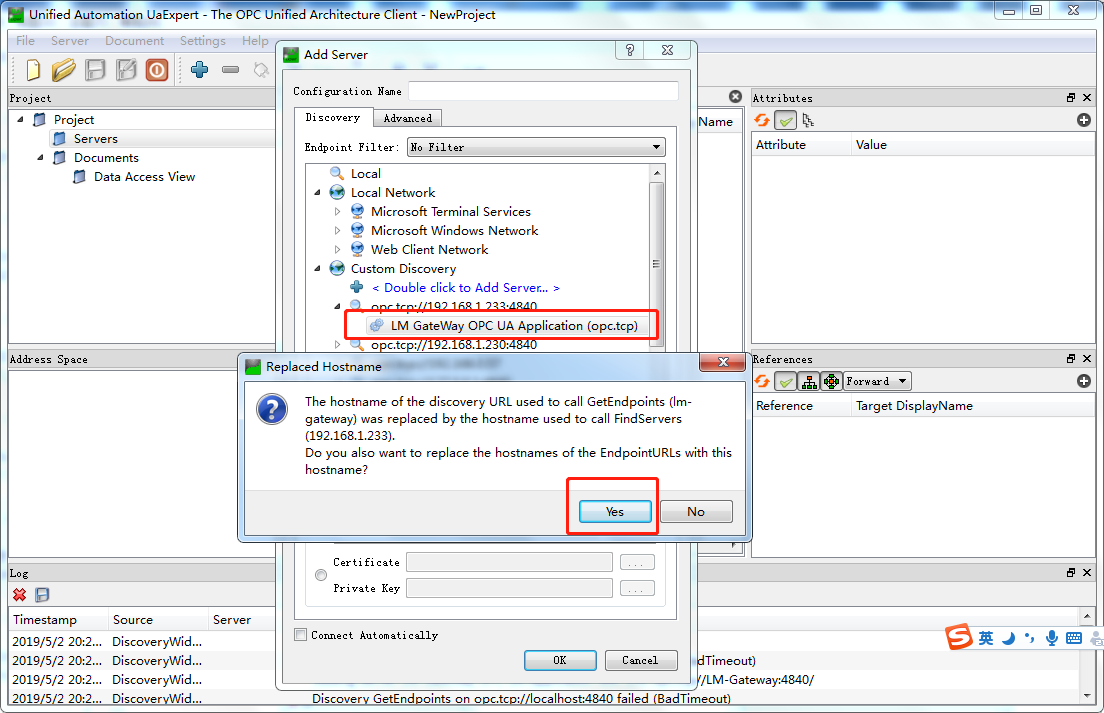Float the Log panel
Image resolution: width=1104 pixels, height=713 pixels.
(1071, 573)
